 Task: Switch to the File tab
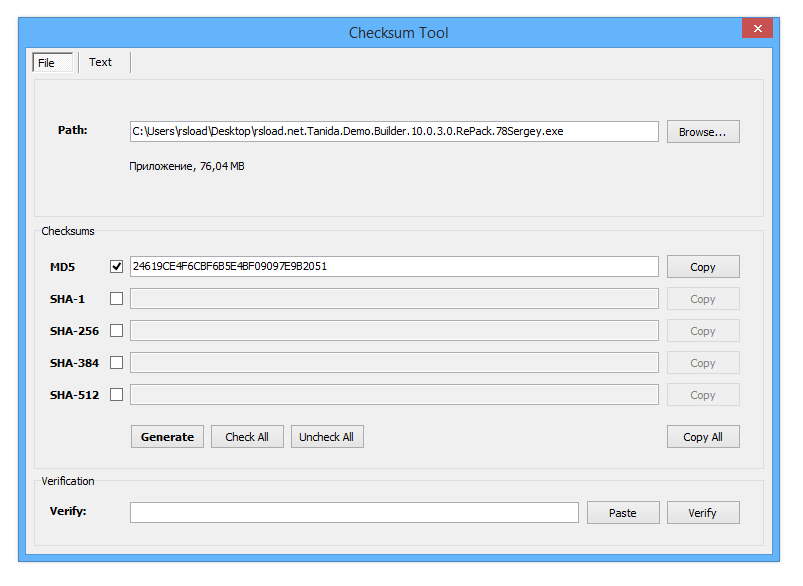[x=53, y=62]
